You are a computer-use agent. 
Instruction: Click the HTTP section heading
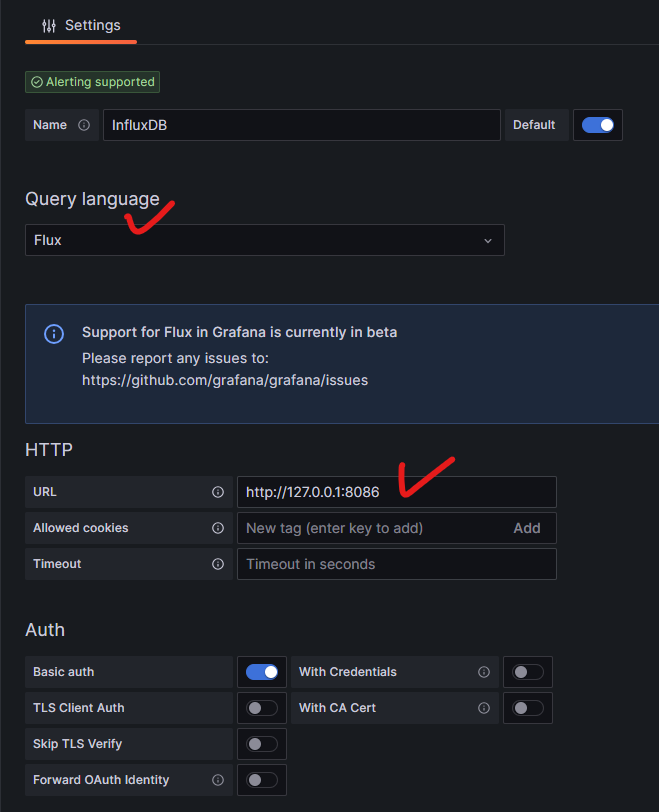(49, 450)
